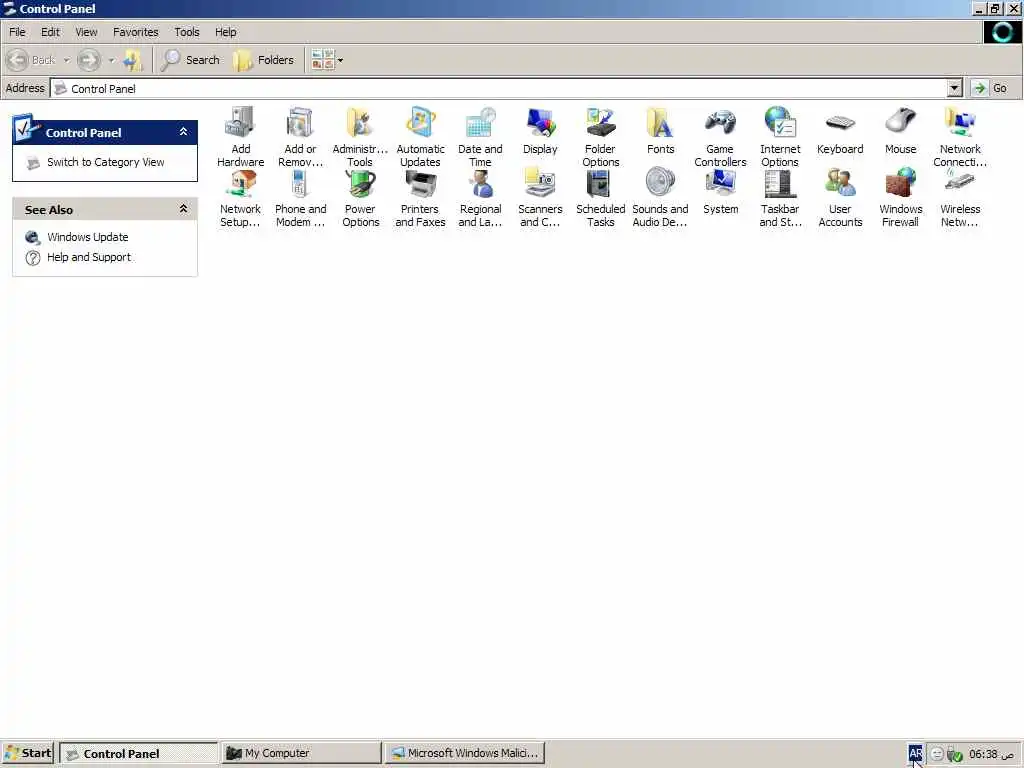Open the Add Hardware icon
The width and height of the screenshot is (1024, 768).
240,136
